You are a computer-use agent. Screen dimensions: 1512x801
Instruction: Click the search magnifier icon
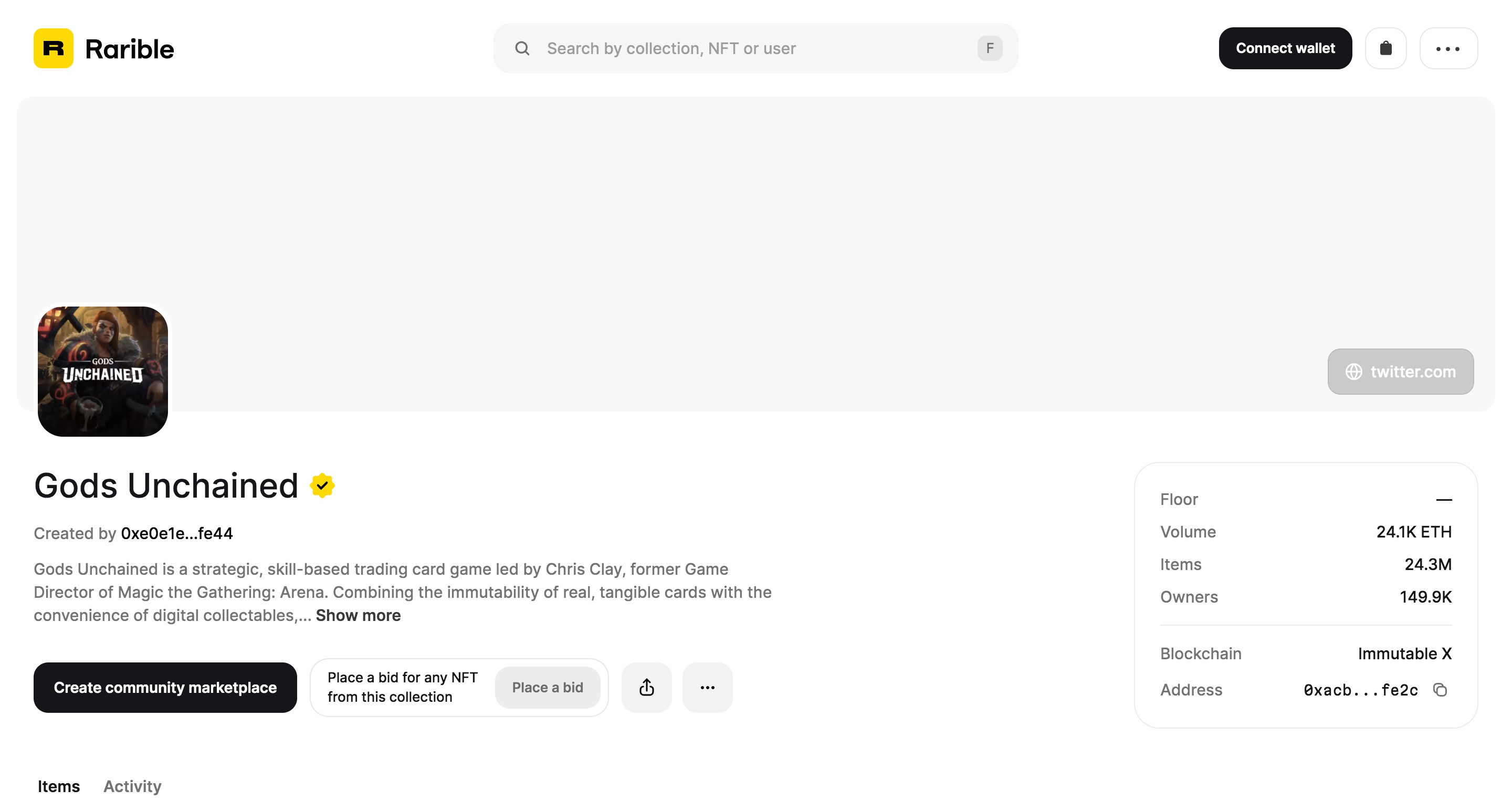point(522,48)
